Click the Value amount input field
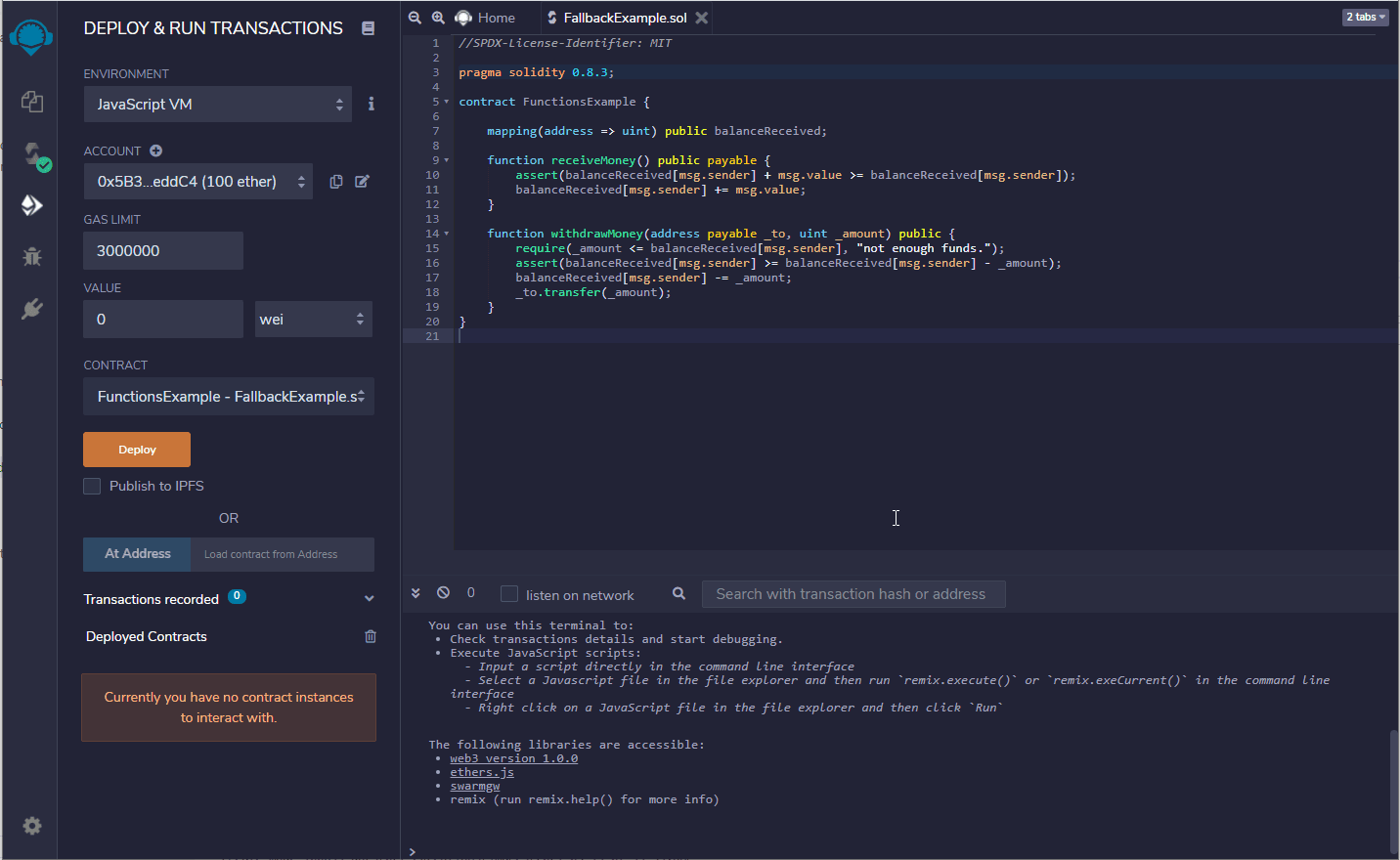Viewport: 1400px width, 860px height. (163, 319)
